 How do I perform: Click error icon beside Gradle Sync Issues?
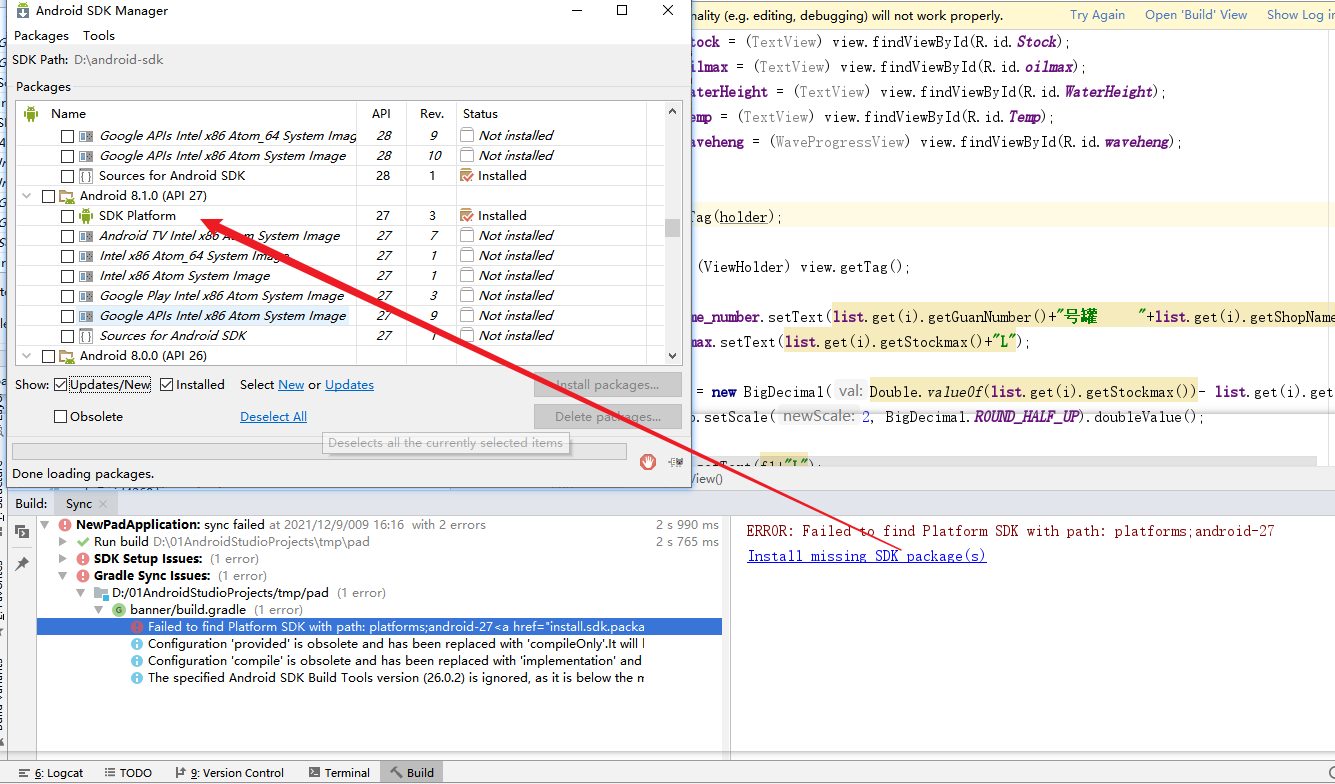83,576
